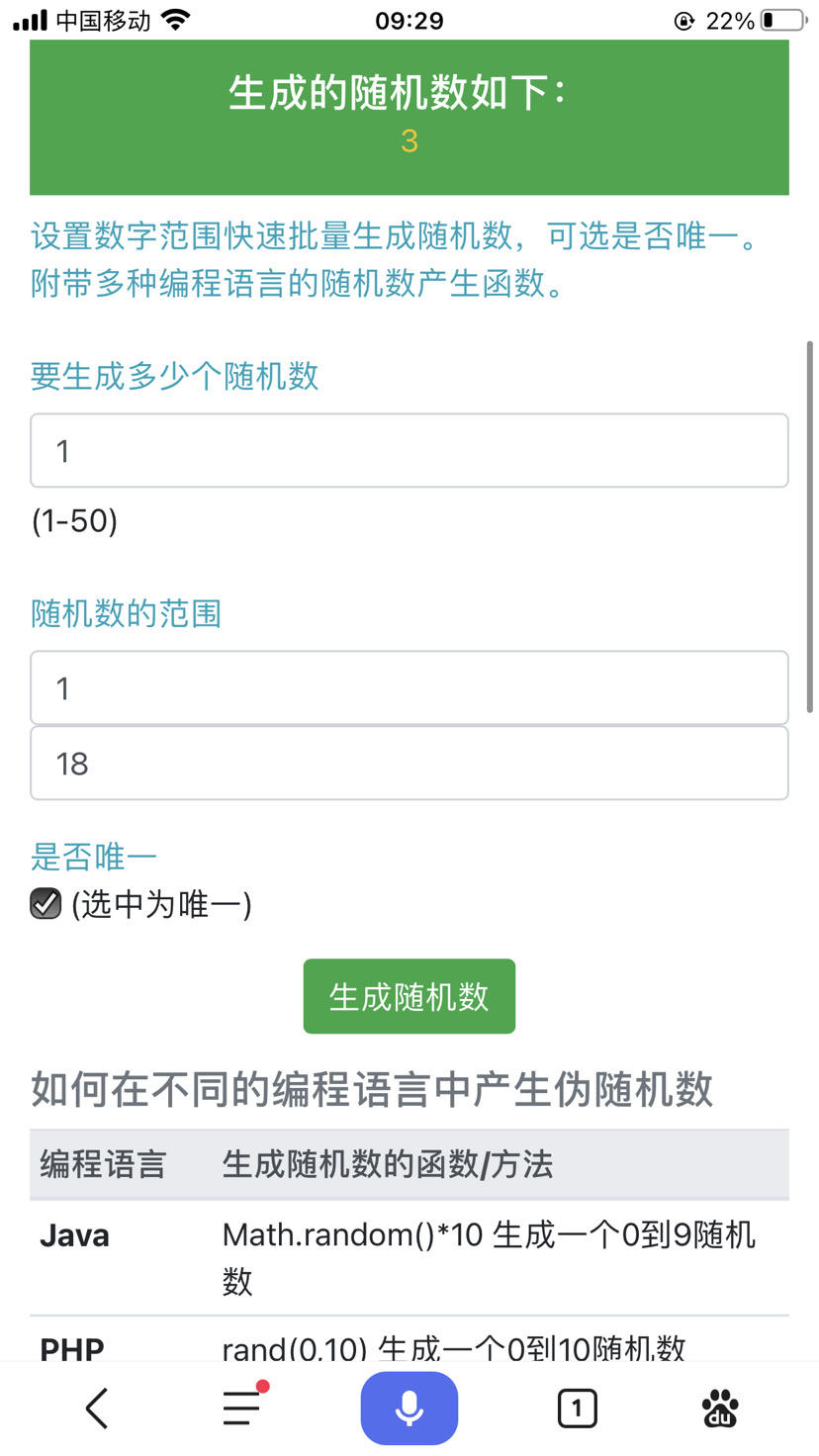The image size is (819, 1456).
Task: Tap the blue microphone voice search button
Action: 409,1408
